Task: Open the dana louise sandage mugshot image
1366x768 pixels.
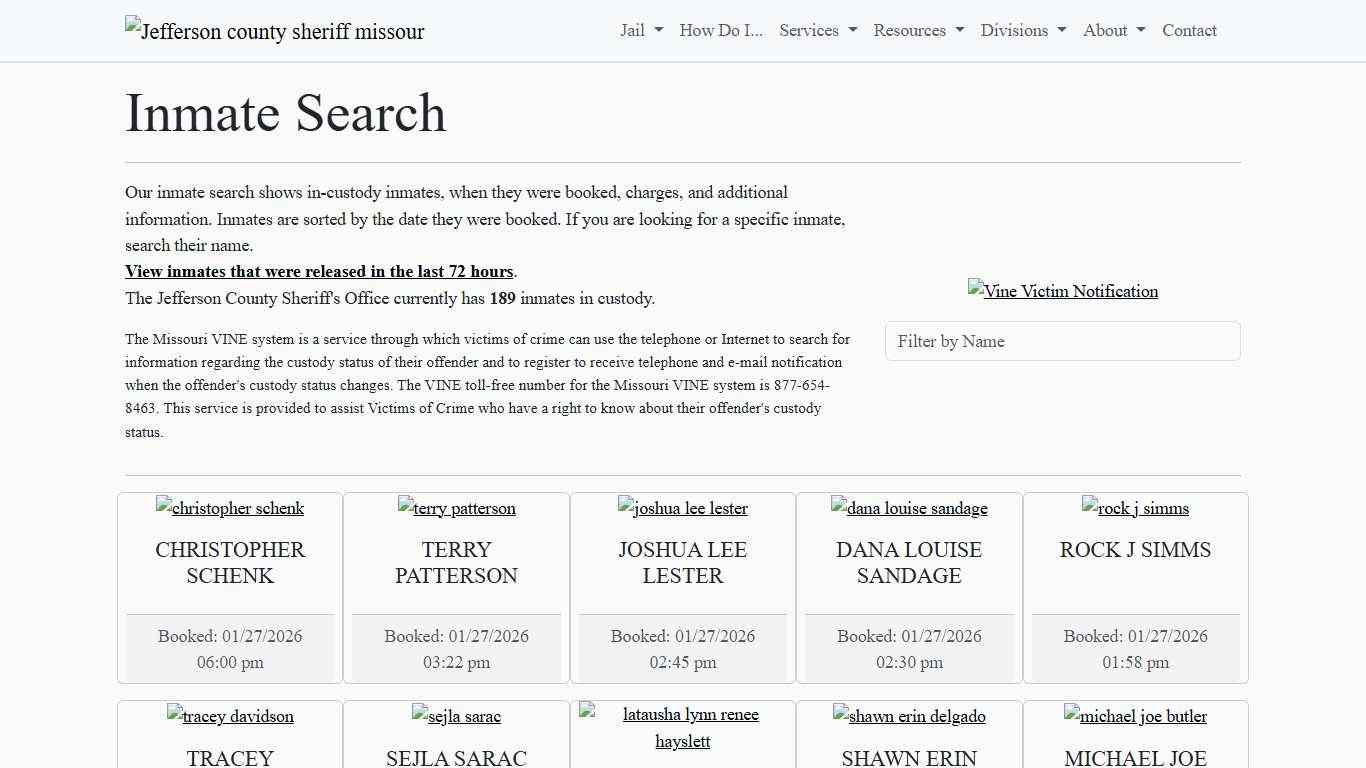Action: (x=909, y=508)
